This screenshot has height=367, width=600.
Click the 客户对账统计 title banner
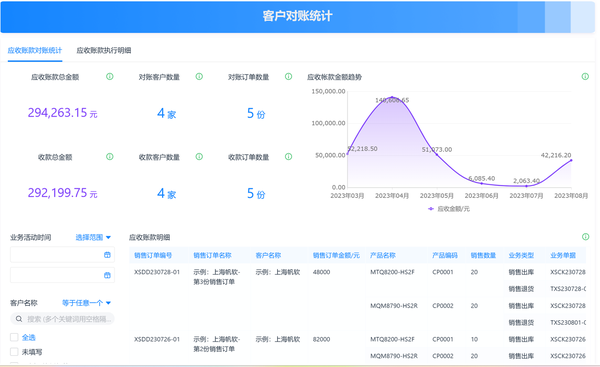pos(297,16)
